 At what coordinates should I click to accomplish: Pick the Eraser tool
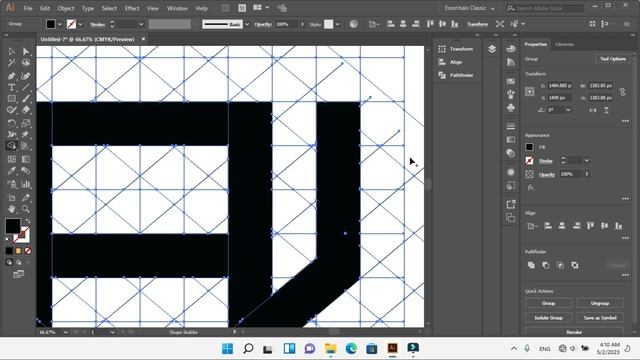(x=26, y=110)
